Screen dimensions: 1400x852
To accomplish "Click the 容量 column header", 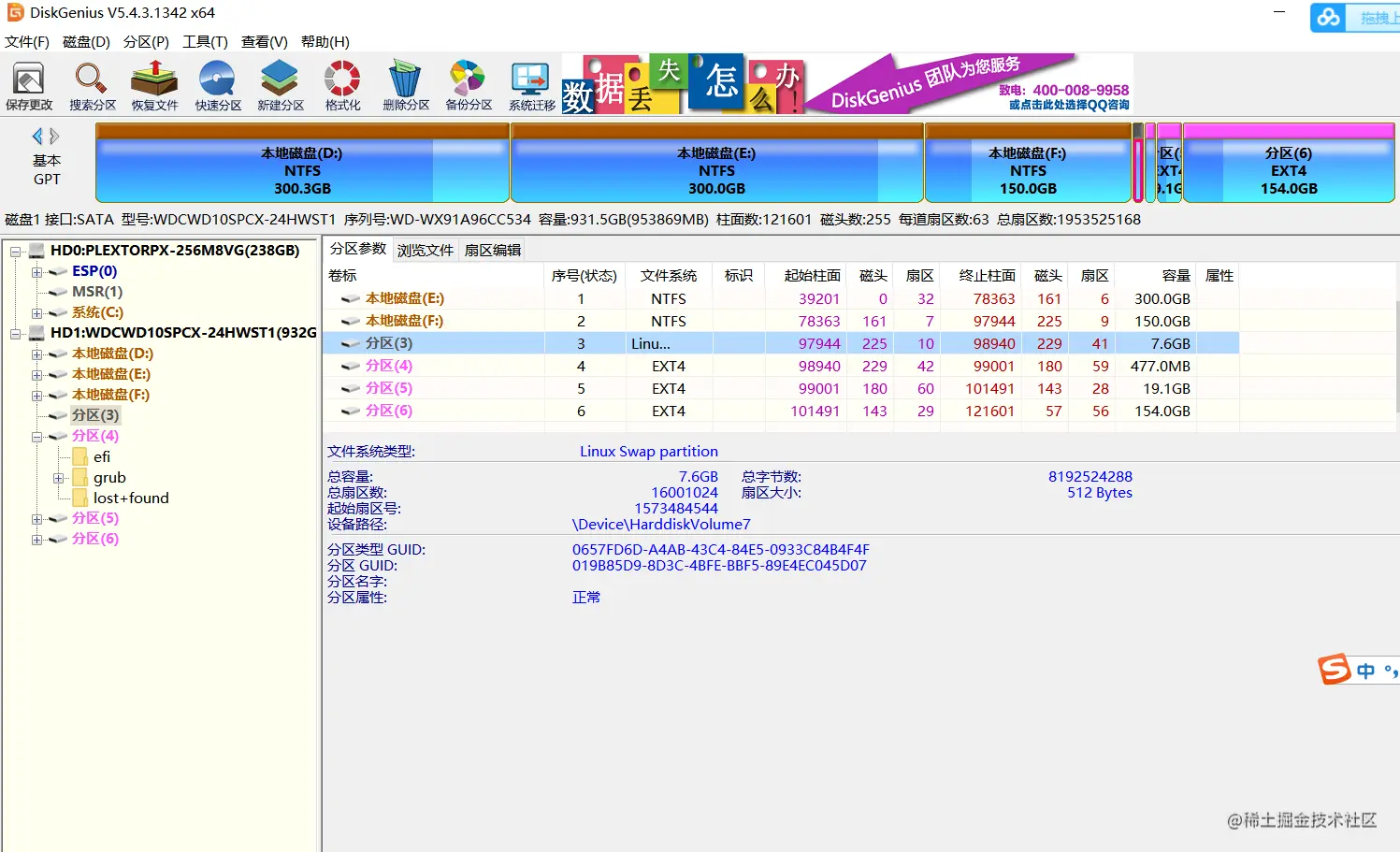I will click(1155, 276).
